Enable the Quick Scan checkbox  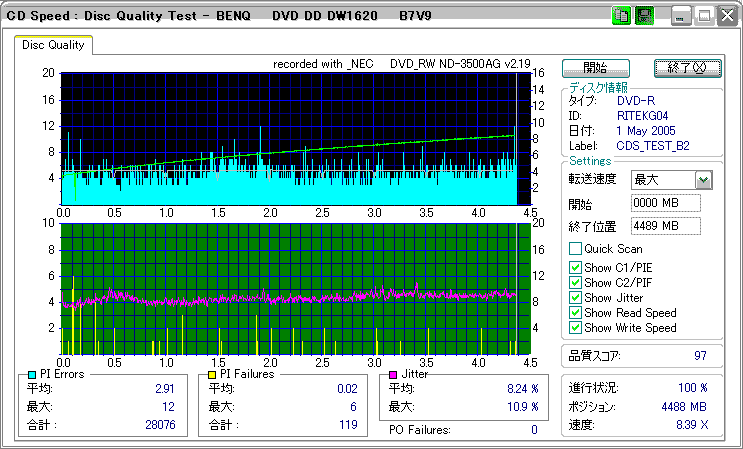coord(575,248)
